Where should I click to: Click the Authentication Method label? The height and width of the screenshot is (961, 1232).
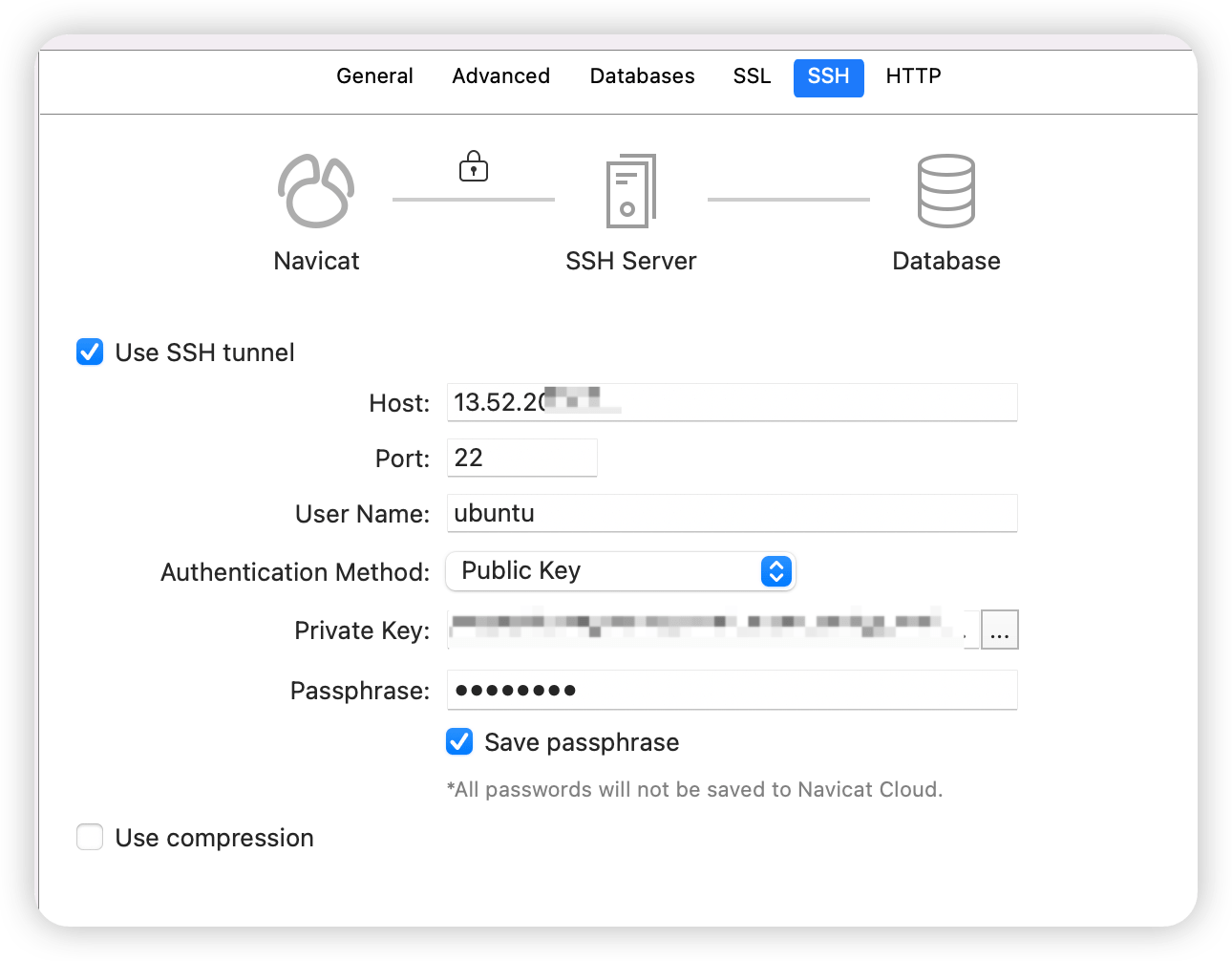click(x=295, y=572)
